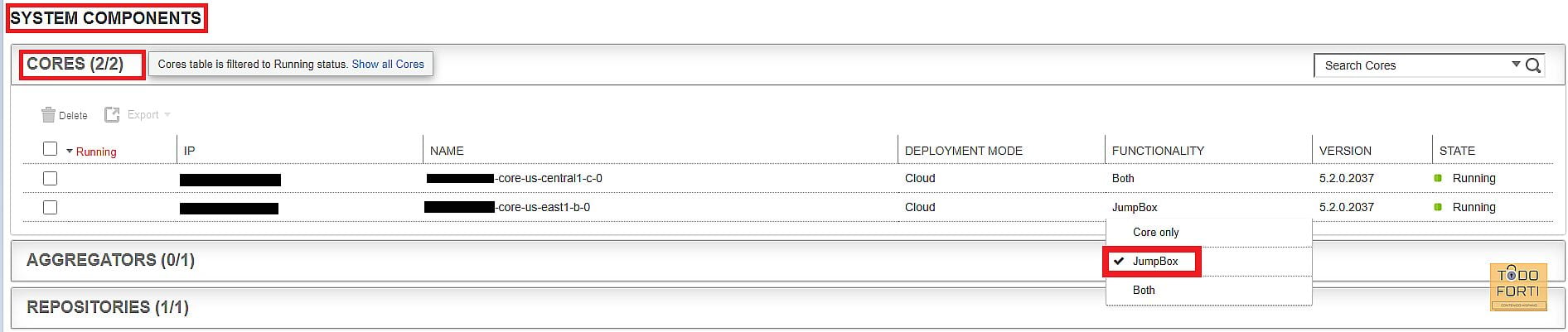Click the Todo Forti logo
This screenshot has width=1568, height=332.
coord(1517,286)
